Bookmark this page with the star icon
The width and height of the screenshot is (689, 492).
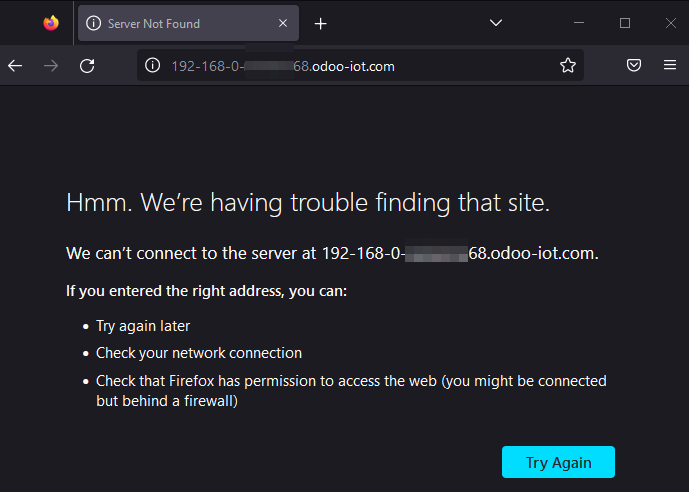click(568, 66)
